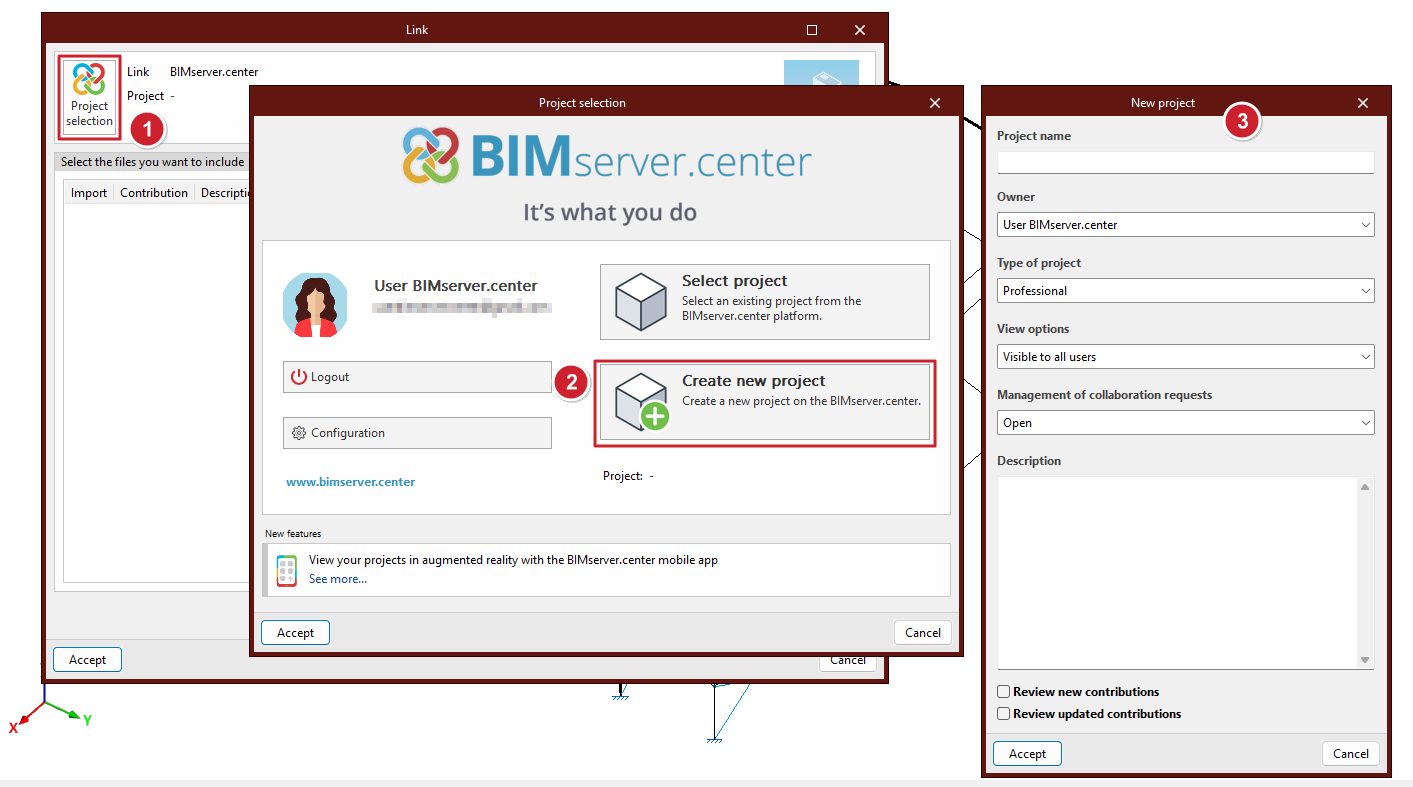Click the user avatar picture
1413x787 pixels.
(x=315, y=305)
